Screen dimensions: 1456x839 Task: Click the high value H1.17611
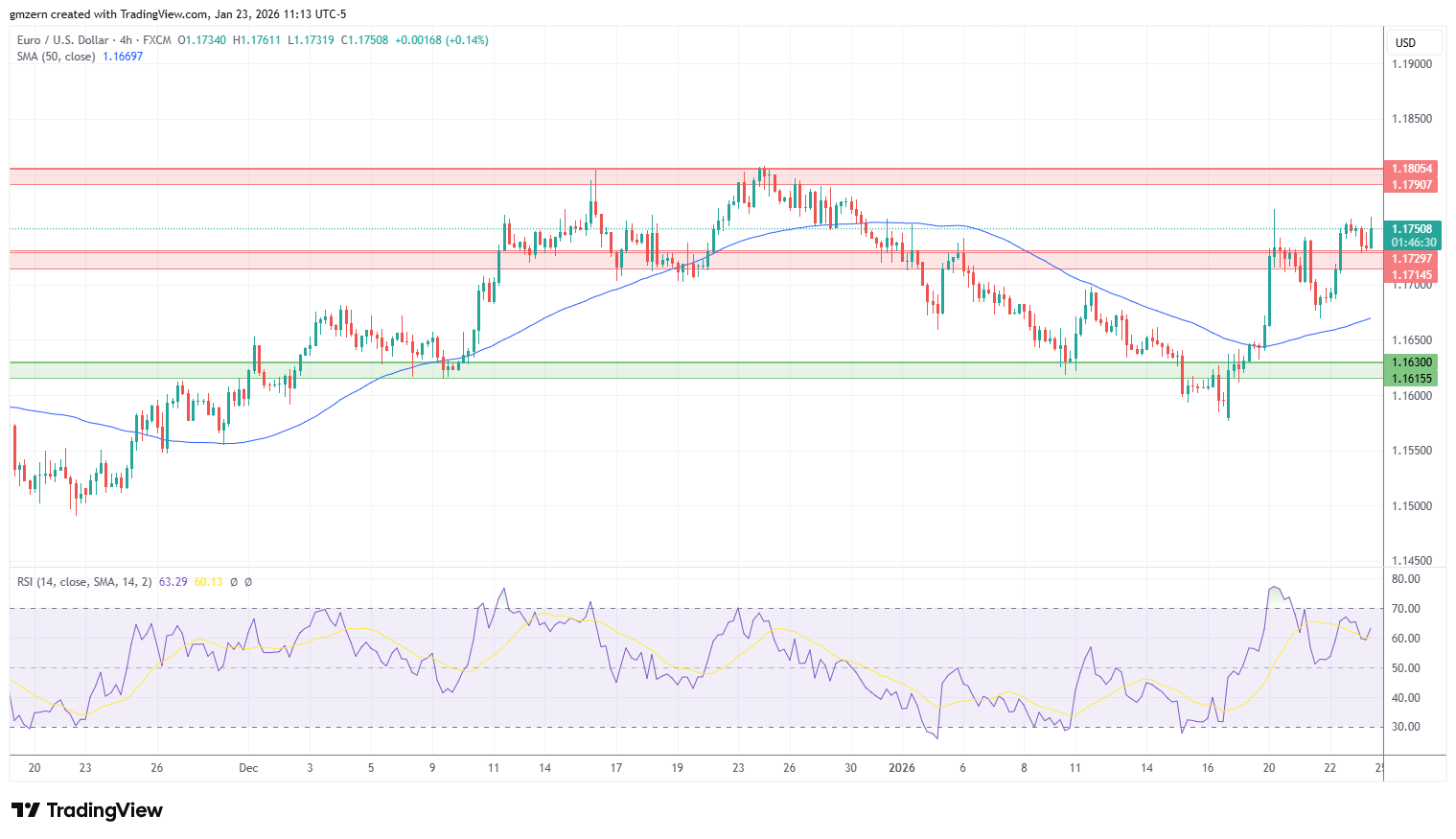257,40
